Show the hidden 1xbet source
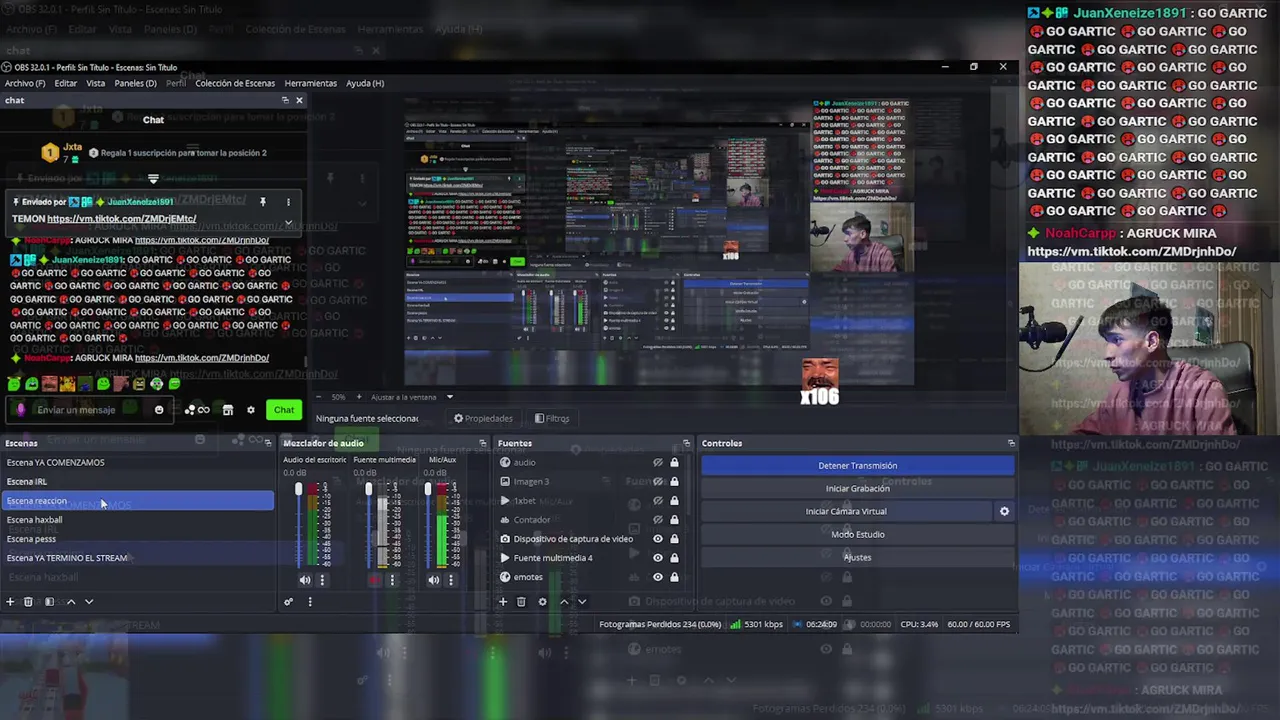The width and height of the screenshot is (1280, 720). [x=657, y=501]
